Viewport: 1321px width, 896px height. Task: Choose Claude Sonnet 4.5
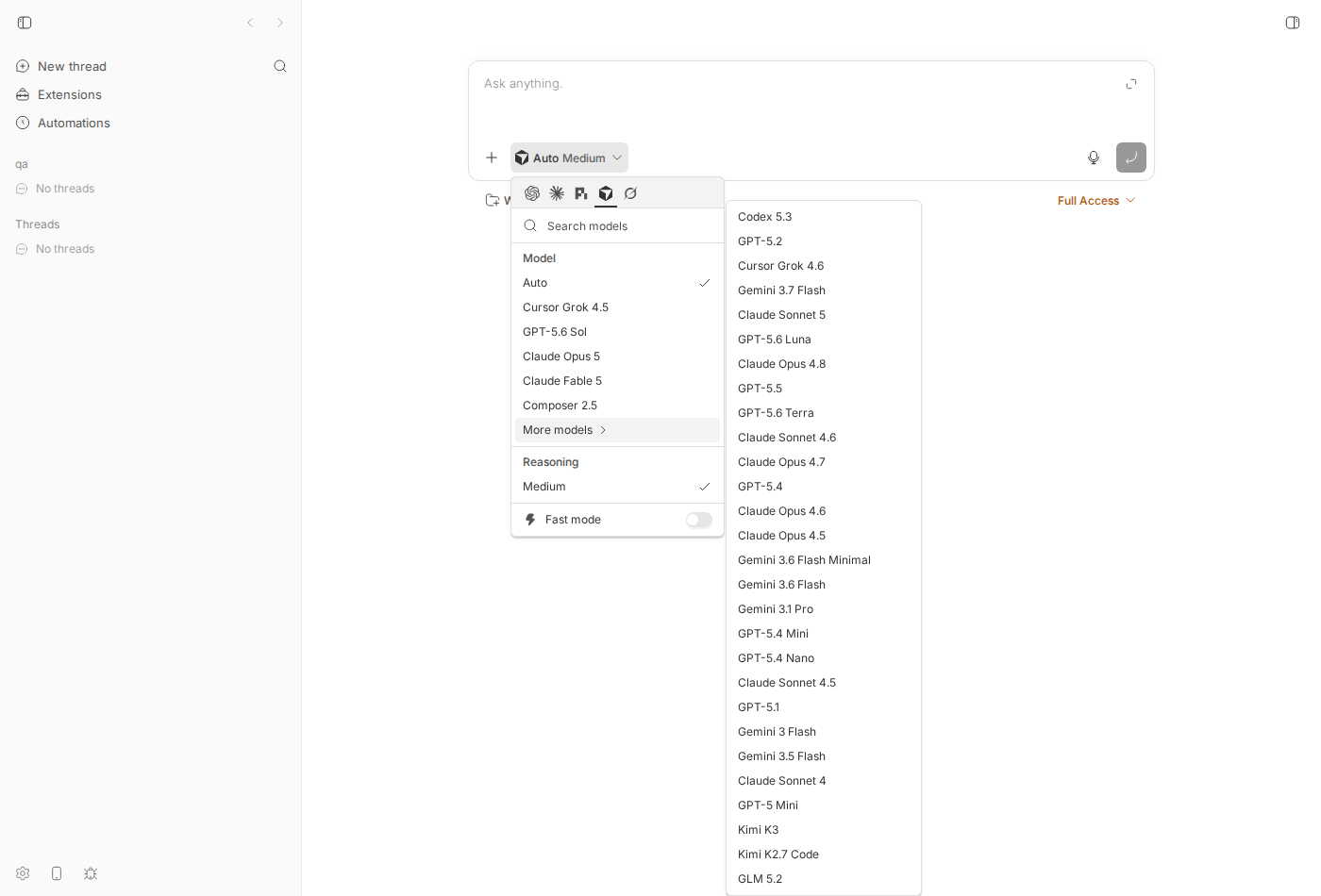[x=824, y=683]
